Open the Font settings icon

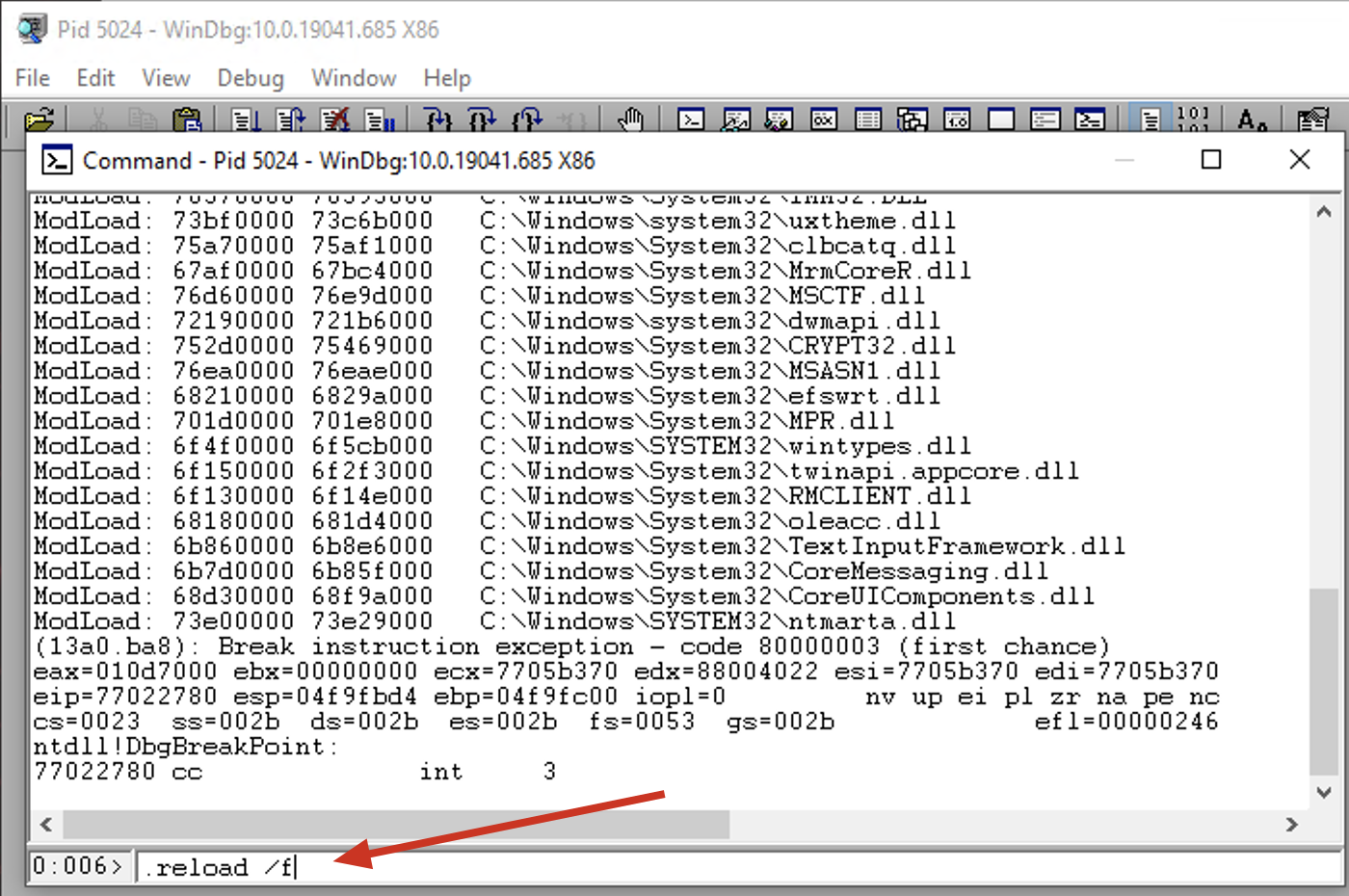(1252, 120)
